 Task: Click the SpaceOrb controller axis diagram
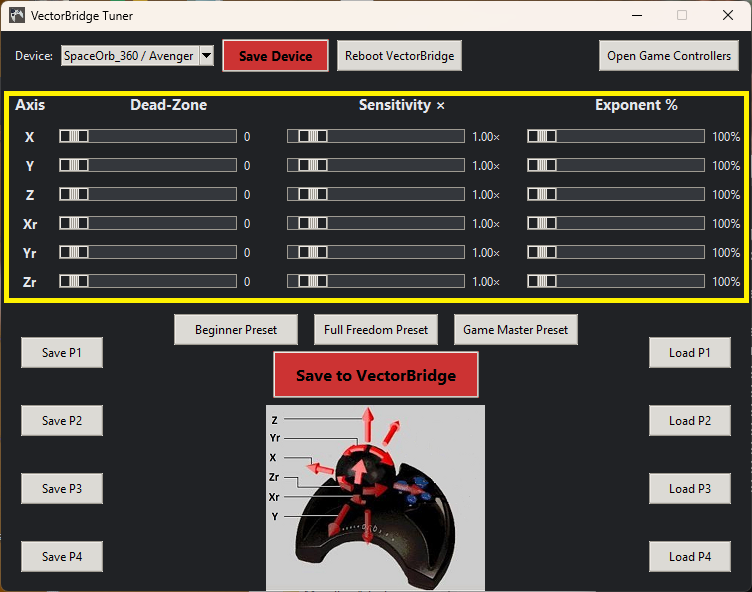click(x=375, y=497)
